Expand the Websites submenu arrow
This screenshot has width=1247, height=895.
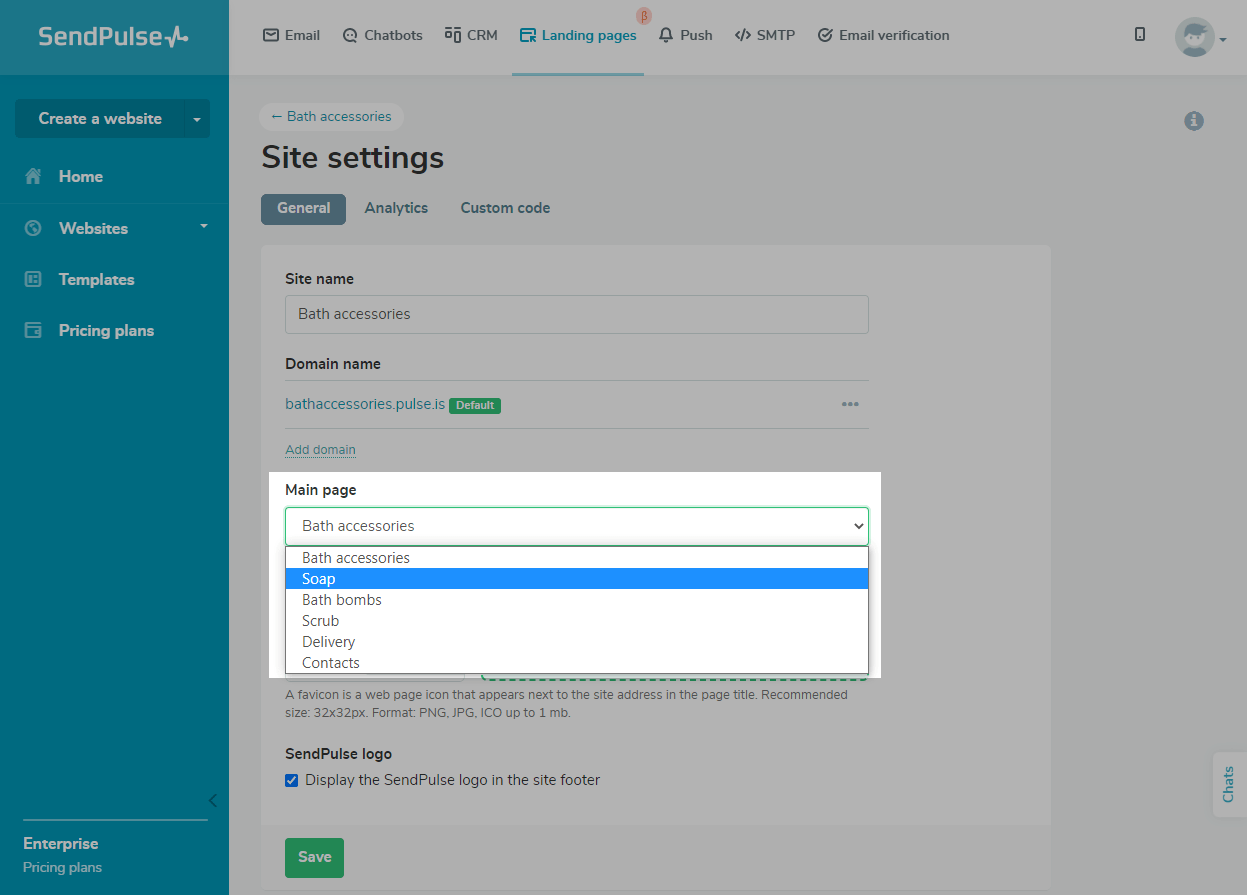pos(204,226)
